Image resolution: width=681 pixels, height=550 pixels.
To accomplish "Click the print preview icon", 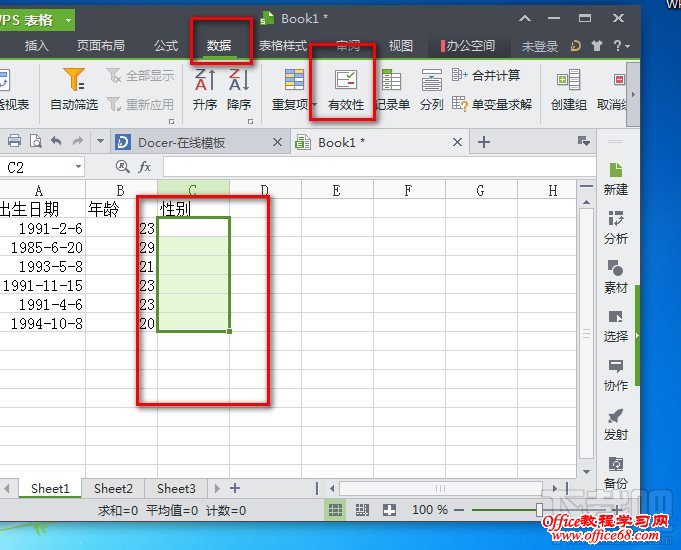I will coord(36,141).
